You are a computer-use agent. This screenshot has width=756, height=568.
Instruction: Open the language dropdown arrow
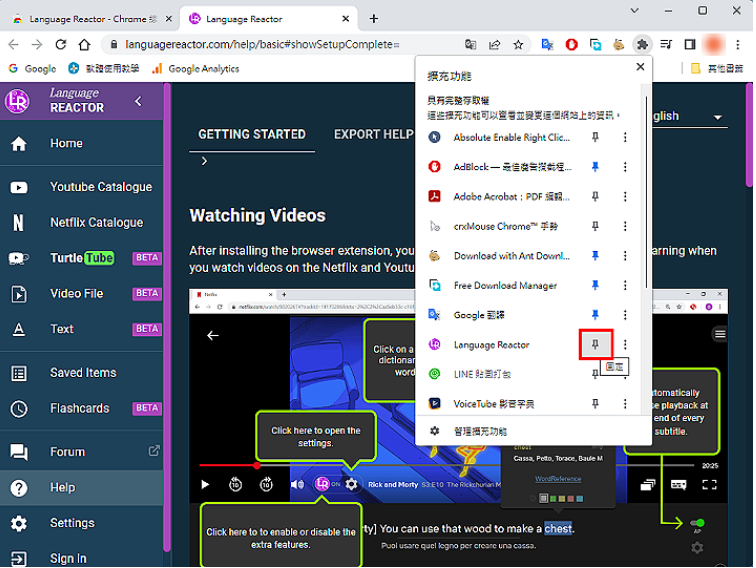[717, 117]
